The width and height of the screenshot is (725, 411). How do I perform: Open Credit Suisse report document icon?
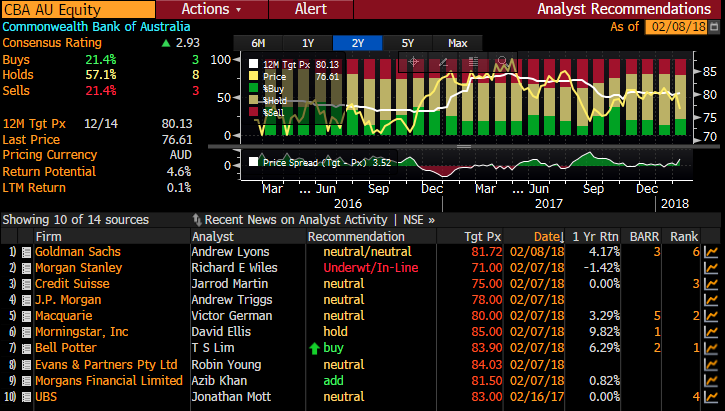pyautogui.click(x=26, y=284)
